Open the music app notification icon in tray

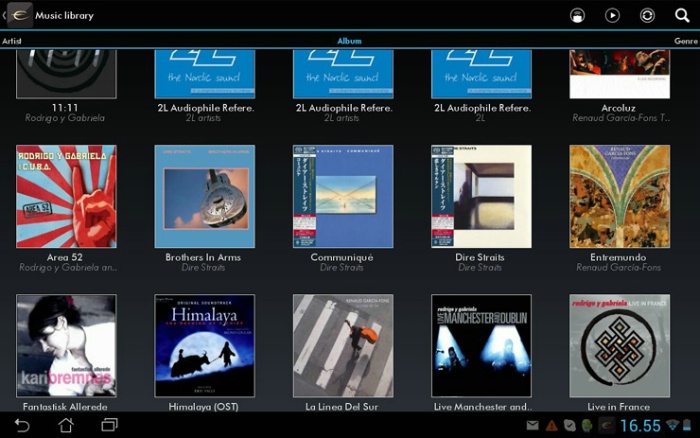click(606, 425)
